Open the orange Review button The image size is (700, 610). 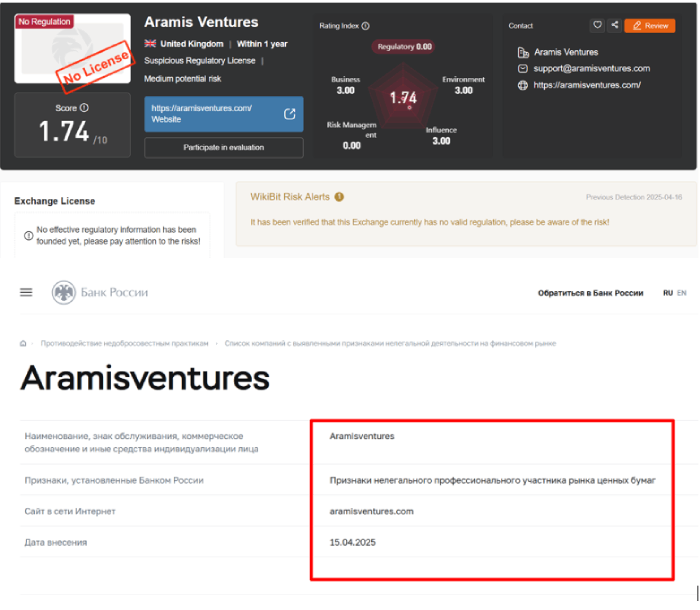pyautogui.click(x=650, y=26)
